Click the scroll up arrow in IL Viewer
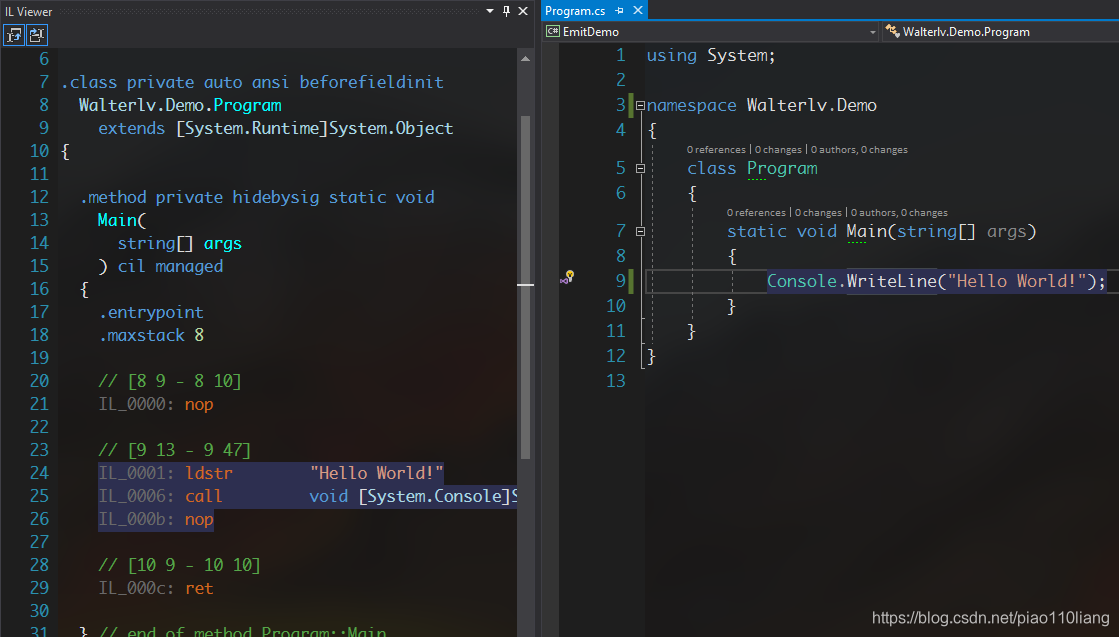 tap(525, 58)
